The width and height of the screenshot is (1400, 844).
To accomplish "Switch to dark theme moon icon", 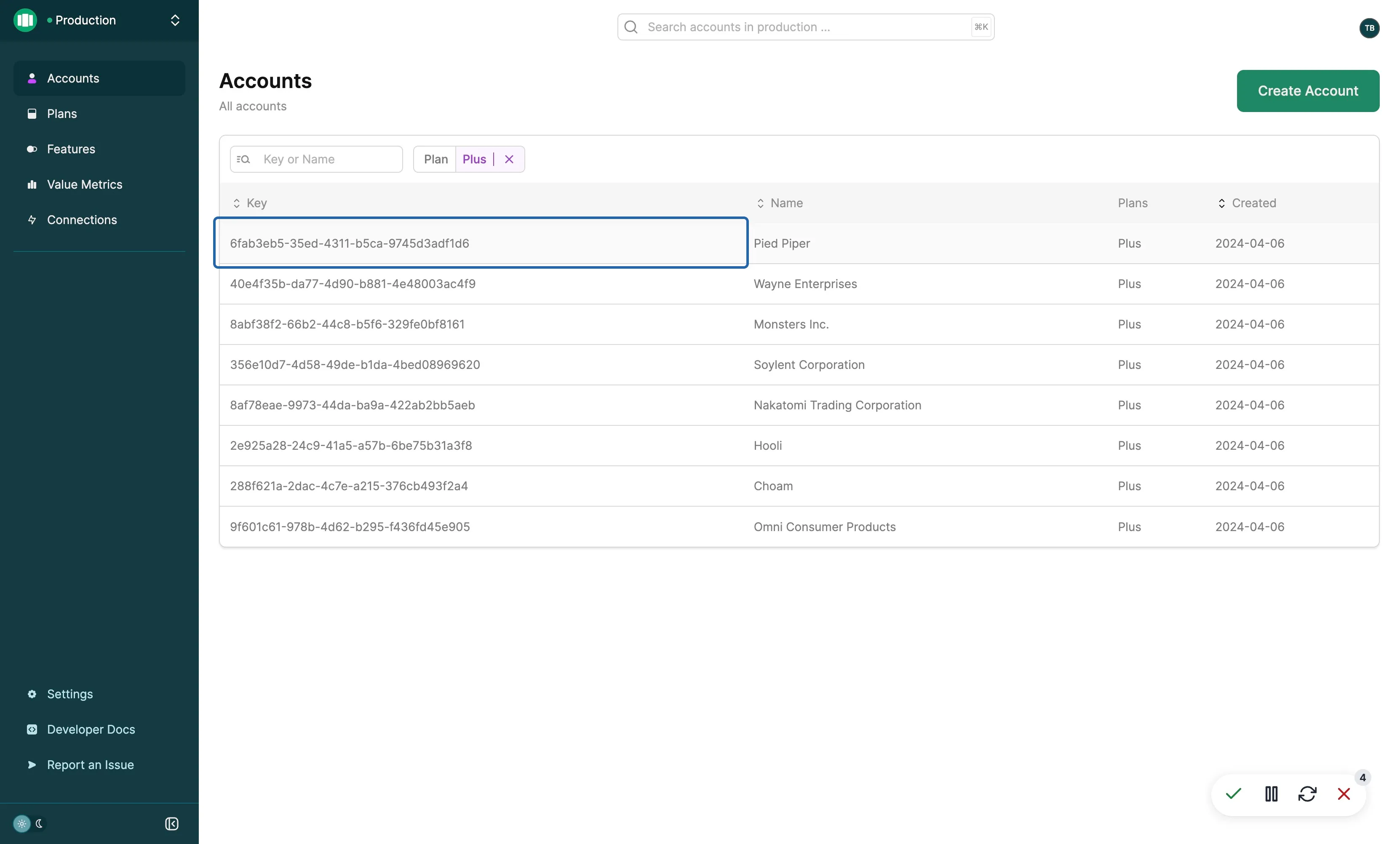I will (39, 823).
